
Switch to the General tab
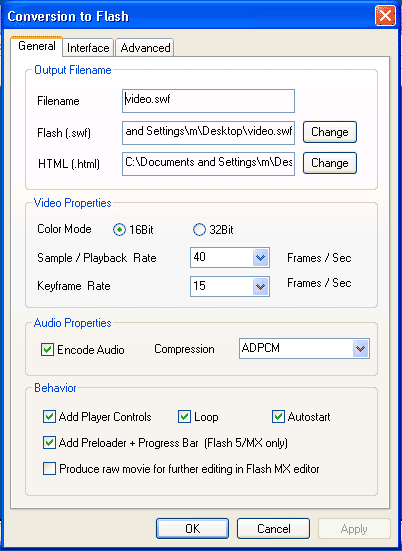click(37, 46)
